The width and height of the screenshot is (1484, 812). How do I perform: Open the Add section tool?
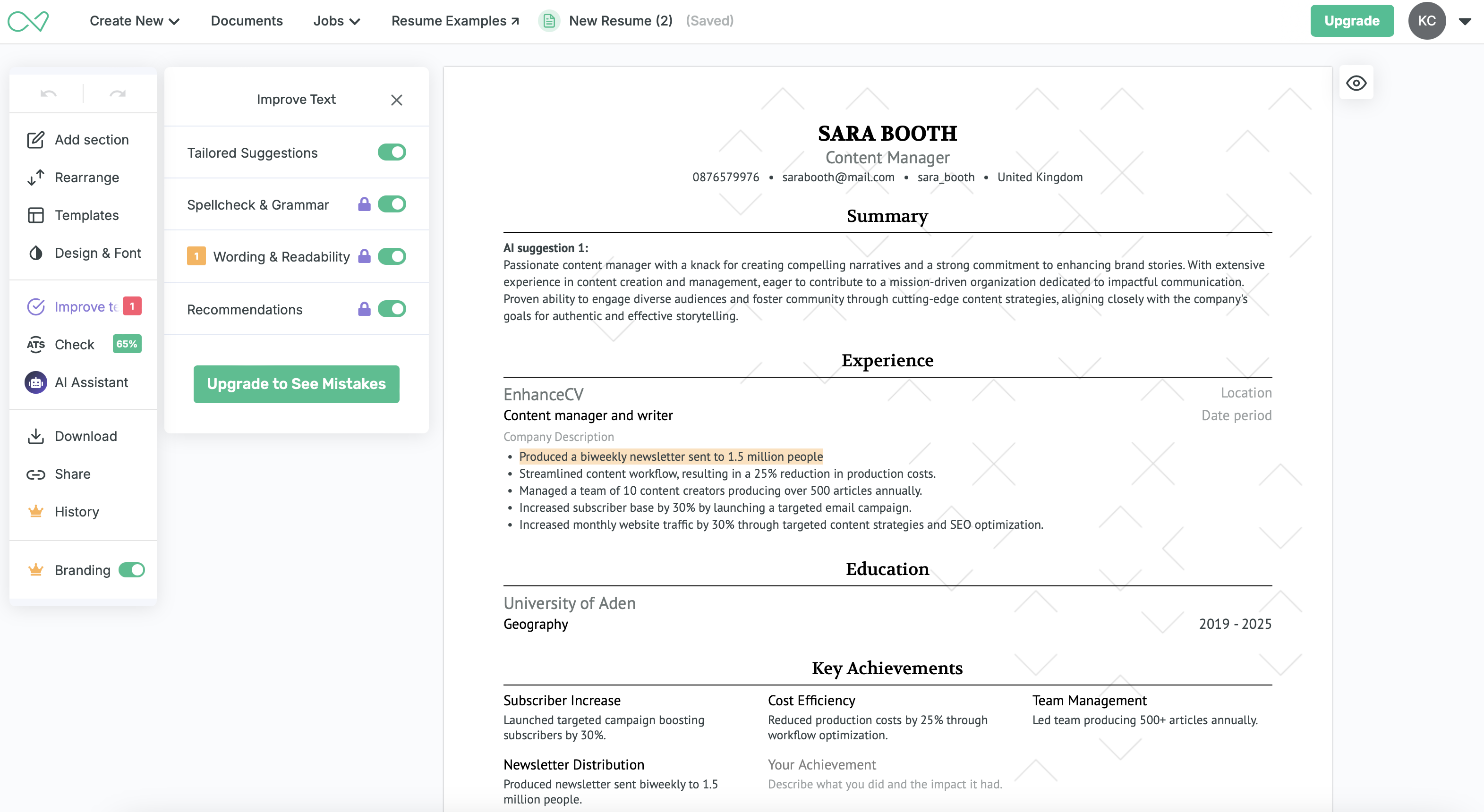[92, 139]
